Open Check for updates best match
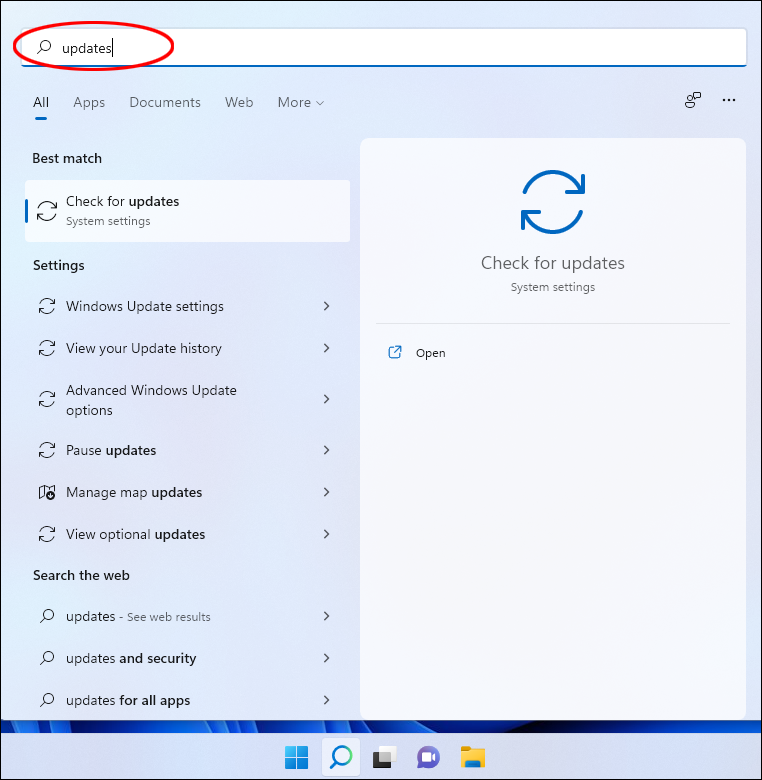 click(x=188, y=211)
